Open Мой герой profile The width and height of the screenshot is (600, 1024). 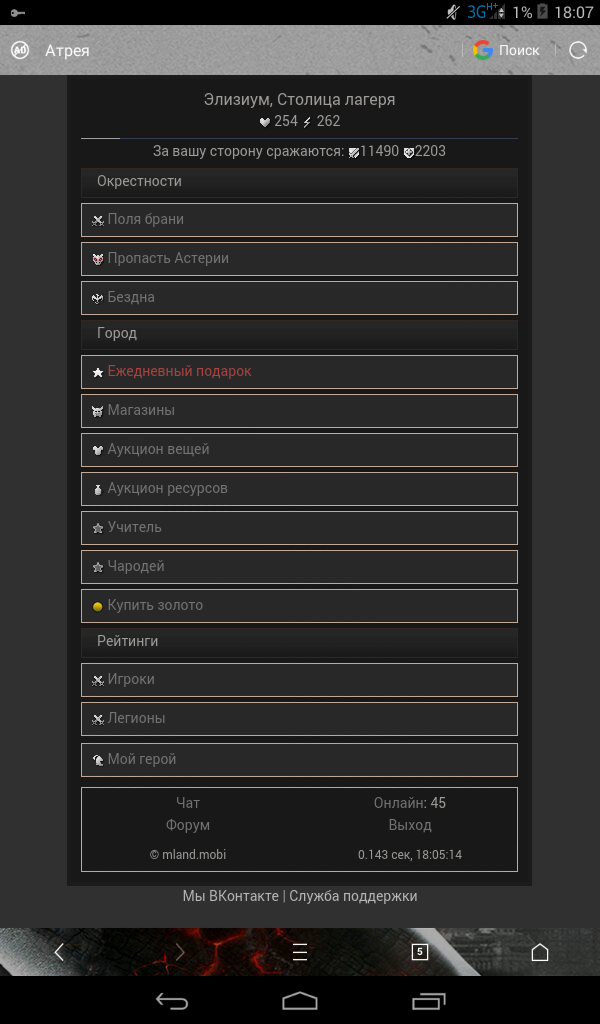click(x=299, y=760)
